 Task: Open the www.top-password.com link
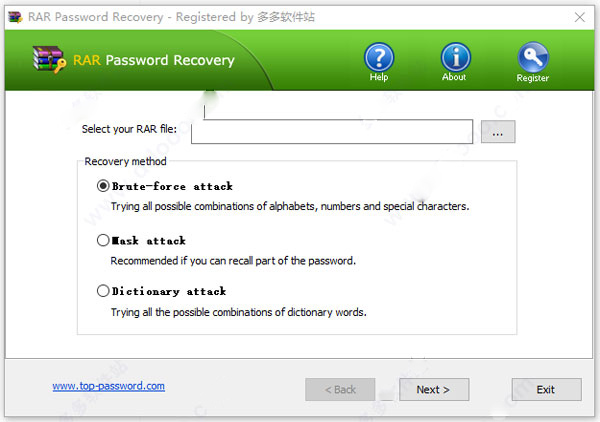pyautogui.click(x=108, y=386)
